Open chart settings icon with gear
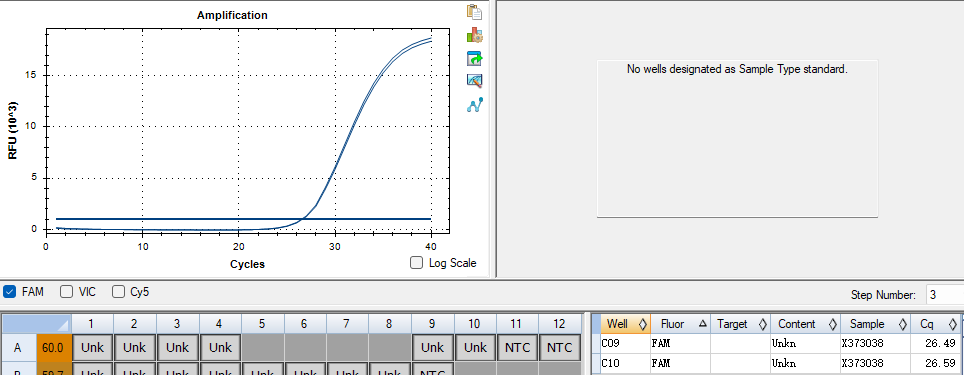 [x=474, y=35]
